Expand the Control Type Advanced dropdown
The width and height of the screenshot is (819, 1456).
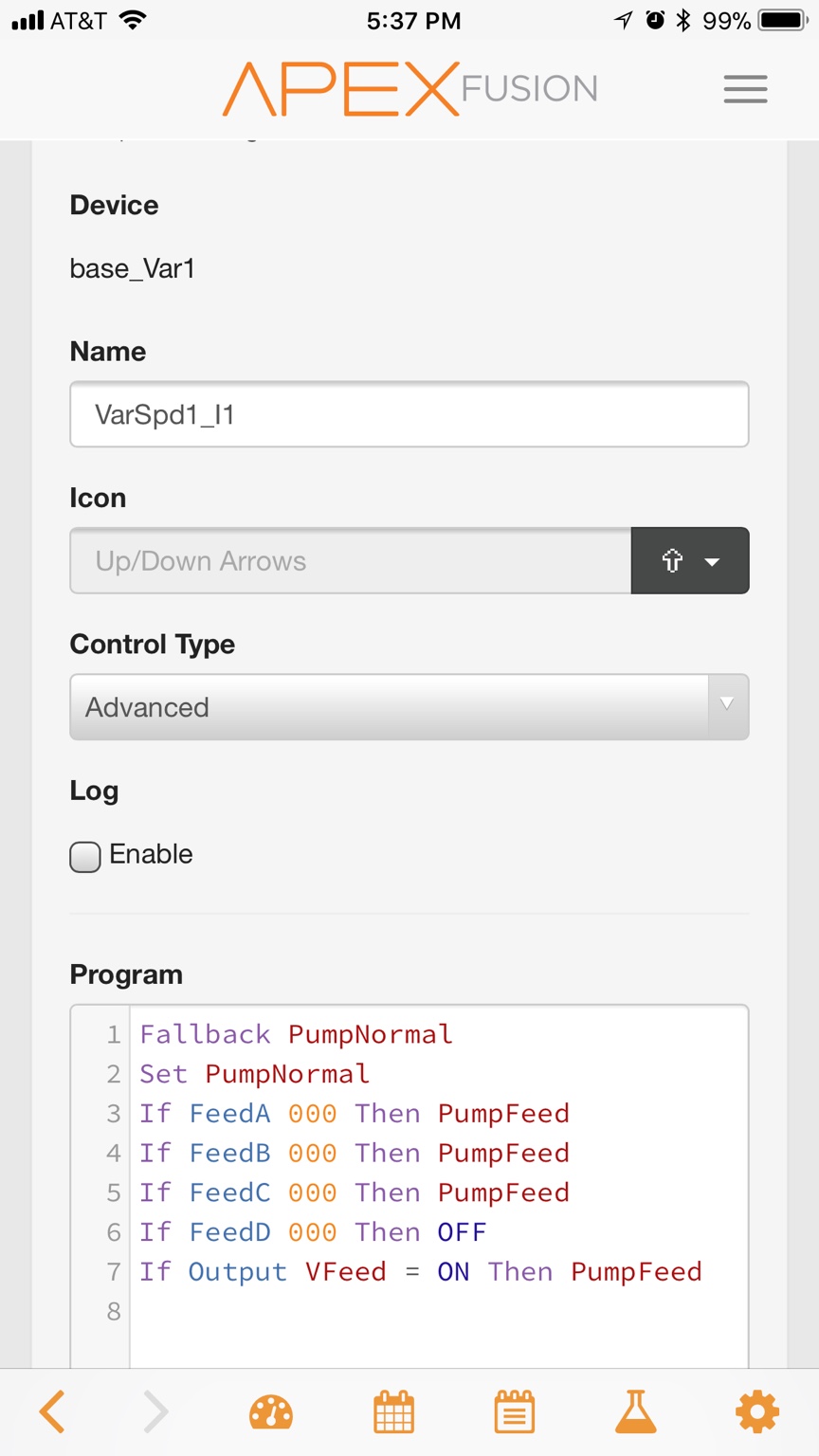click(x=409, y=707)
